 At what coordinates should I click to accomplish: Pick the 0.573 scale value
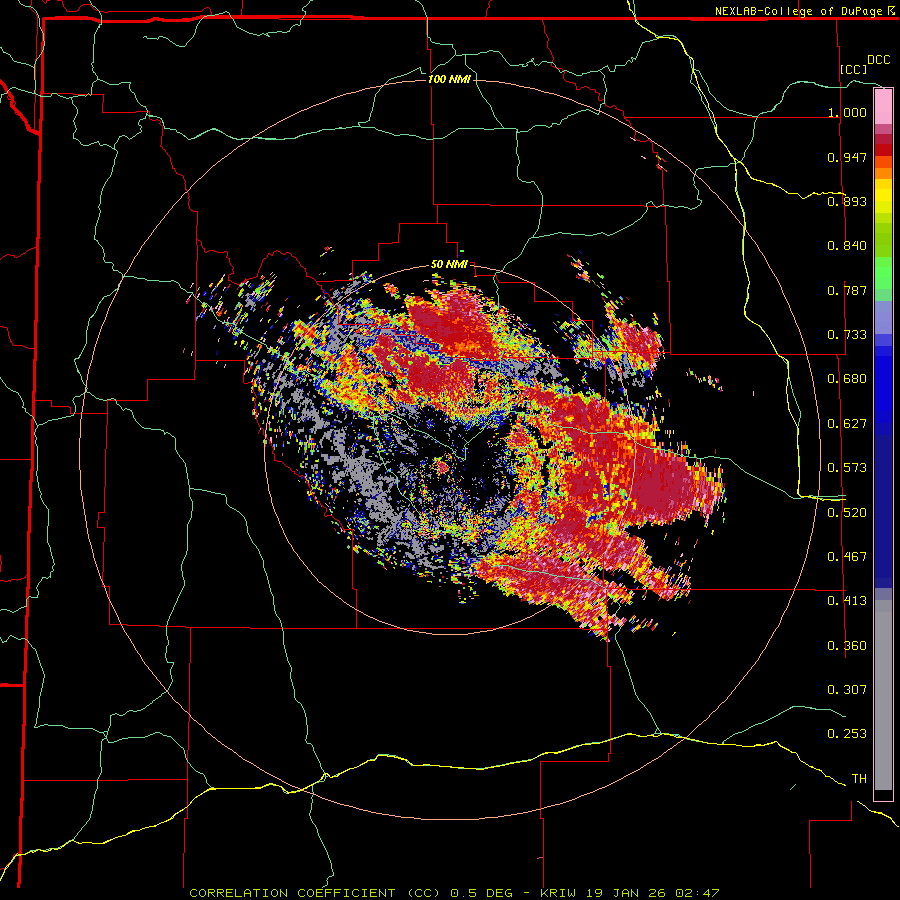(x=847, y=468)
